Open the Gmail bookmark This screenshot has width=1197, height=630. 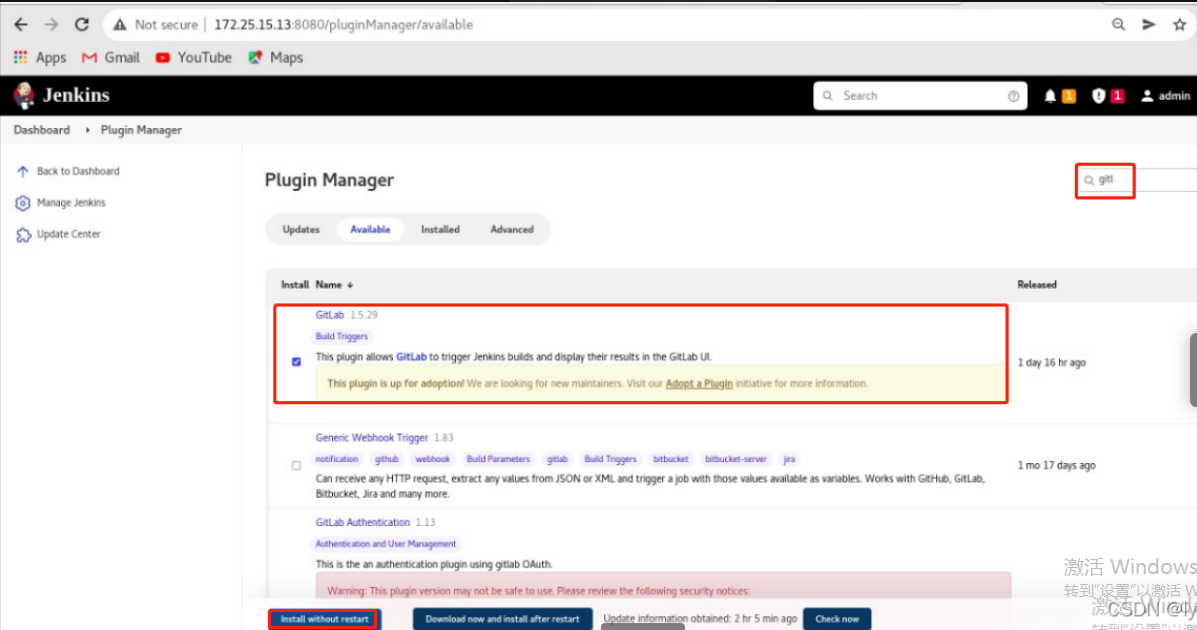coord(111,57)
